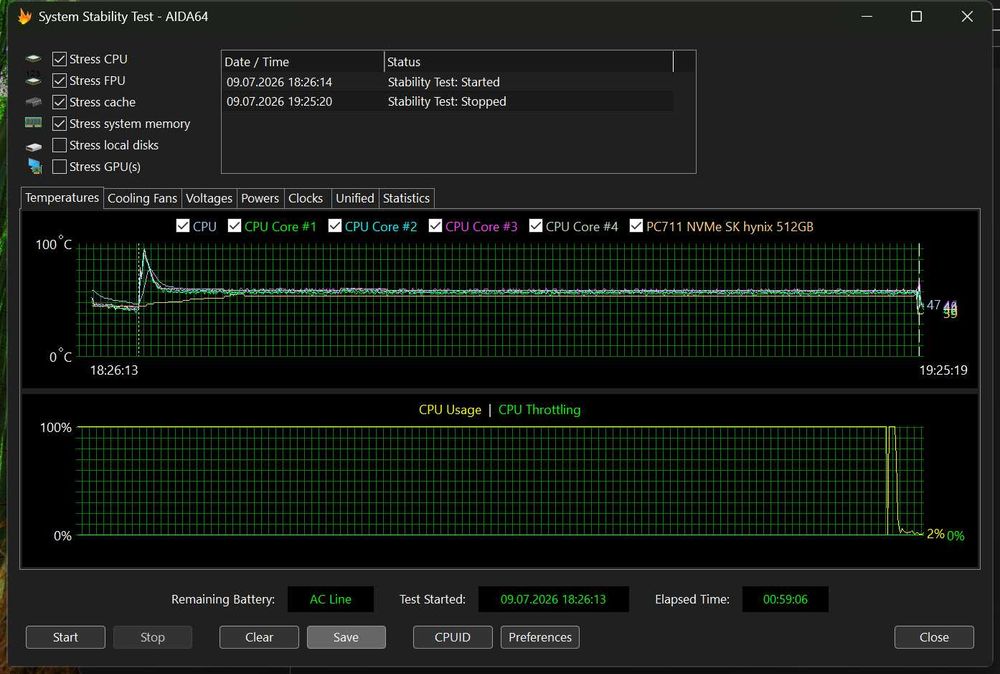Click the RAM module icon beside Stress system memory

coord(33,122)
